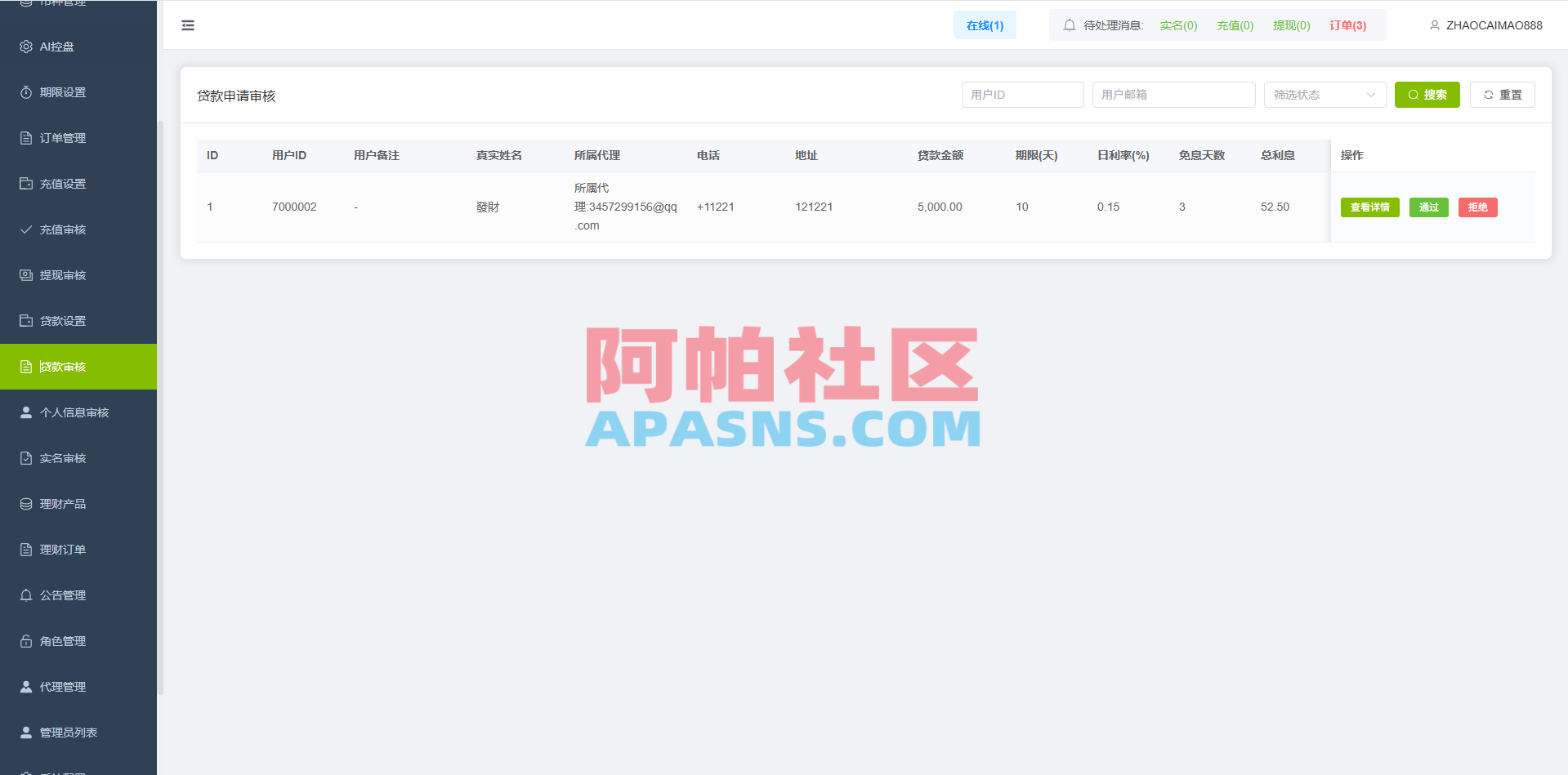Click 查看详情 for user 7000002

pyautogui.click(x=1369, y=207)
